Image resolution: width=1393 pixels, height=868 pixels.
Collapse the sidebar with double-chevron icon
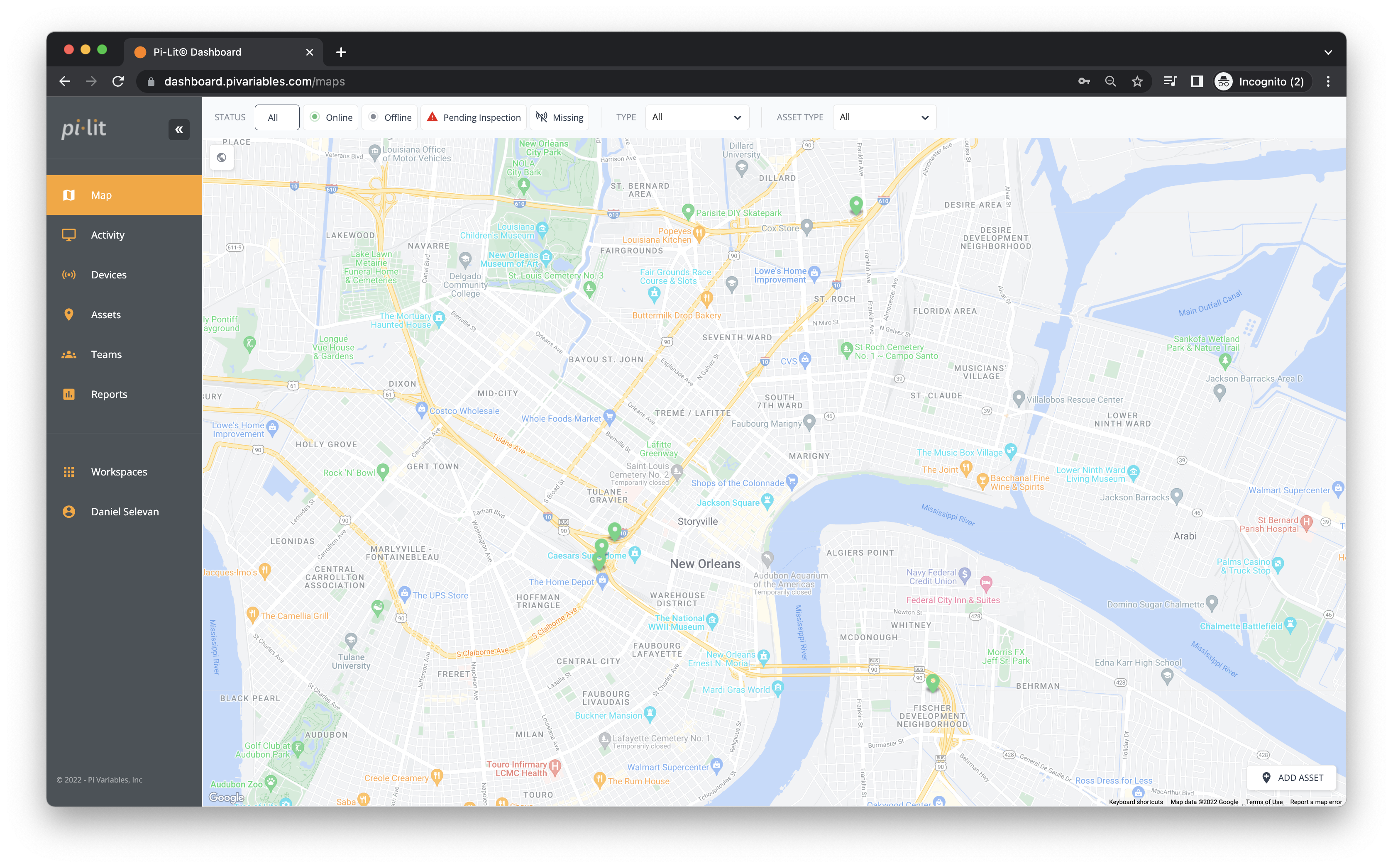point(178,130)
